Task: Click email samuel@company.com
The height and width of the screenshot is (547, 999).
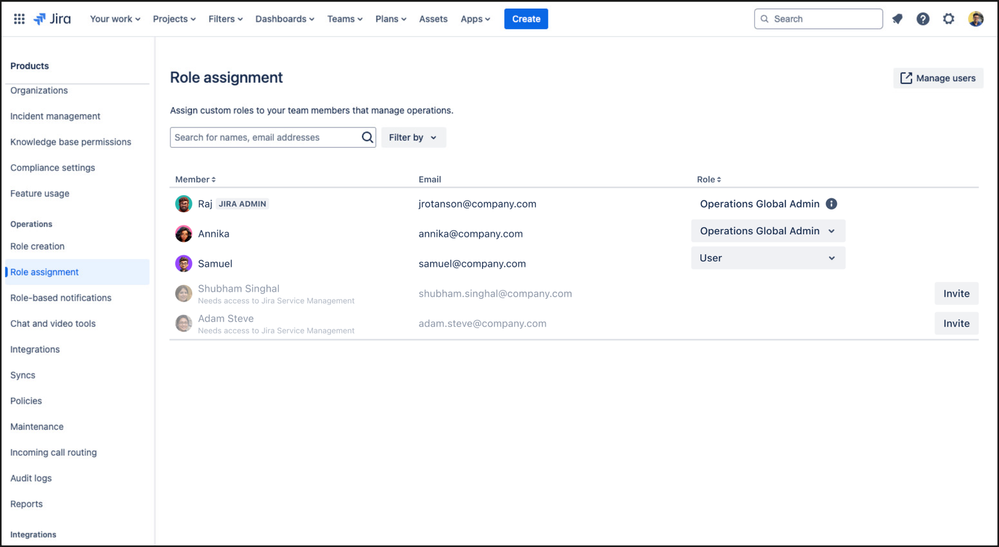Action: click(472, 264)
